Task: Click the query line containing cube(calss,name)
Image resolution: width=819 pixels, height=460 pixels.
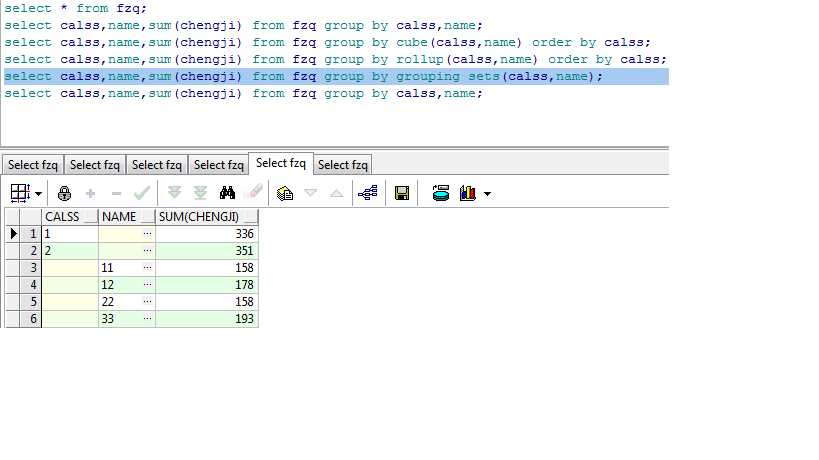Action: 327,42
